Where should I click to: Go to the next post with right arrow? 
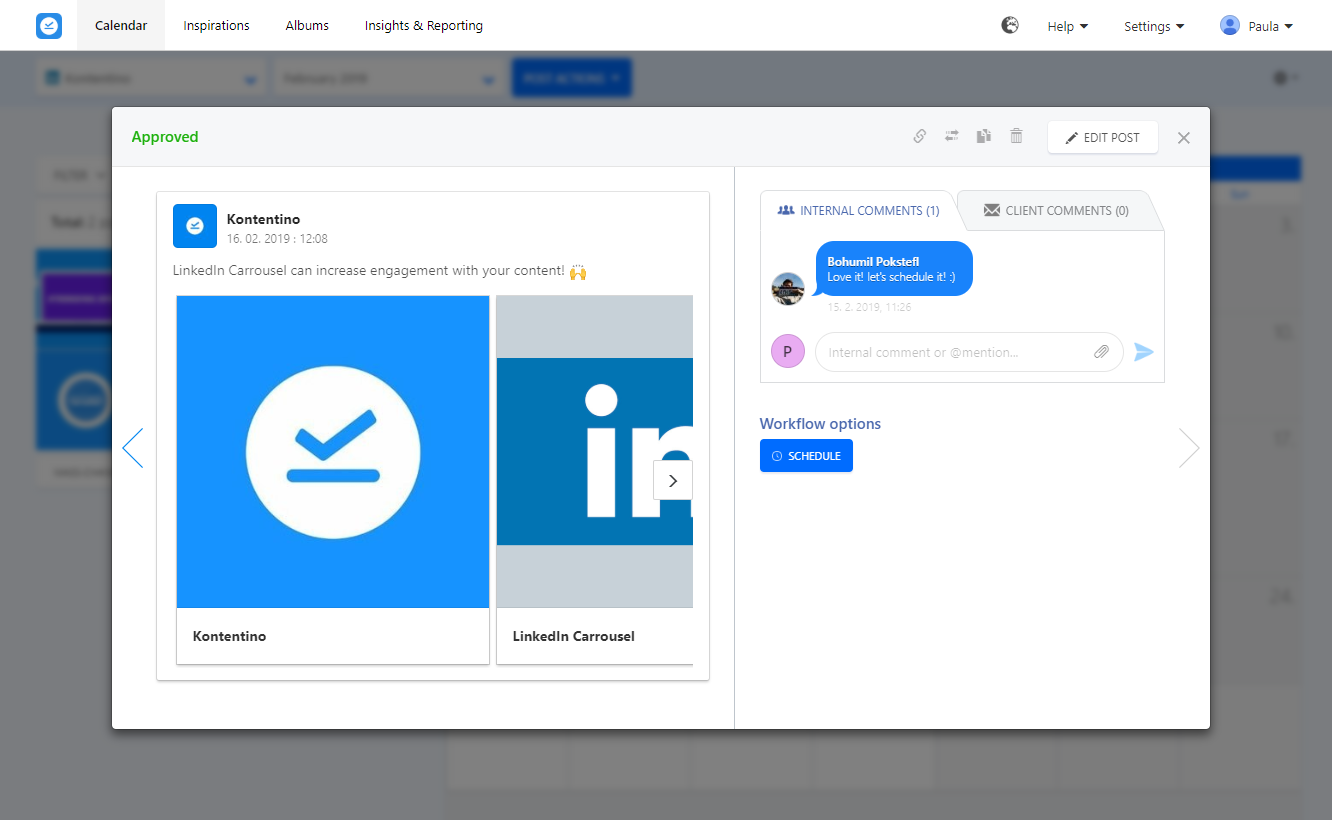click(1189, 448)
